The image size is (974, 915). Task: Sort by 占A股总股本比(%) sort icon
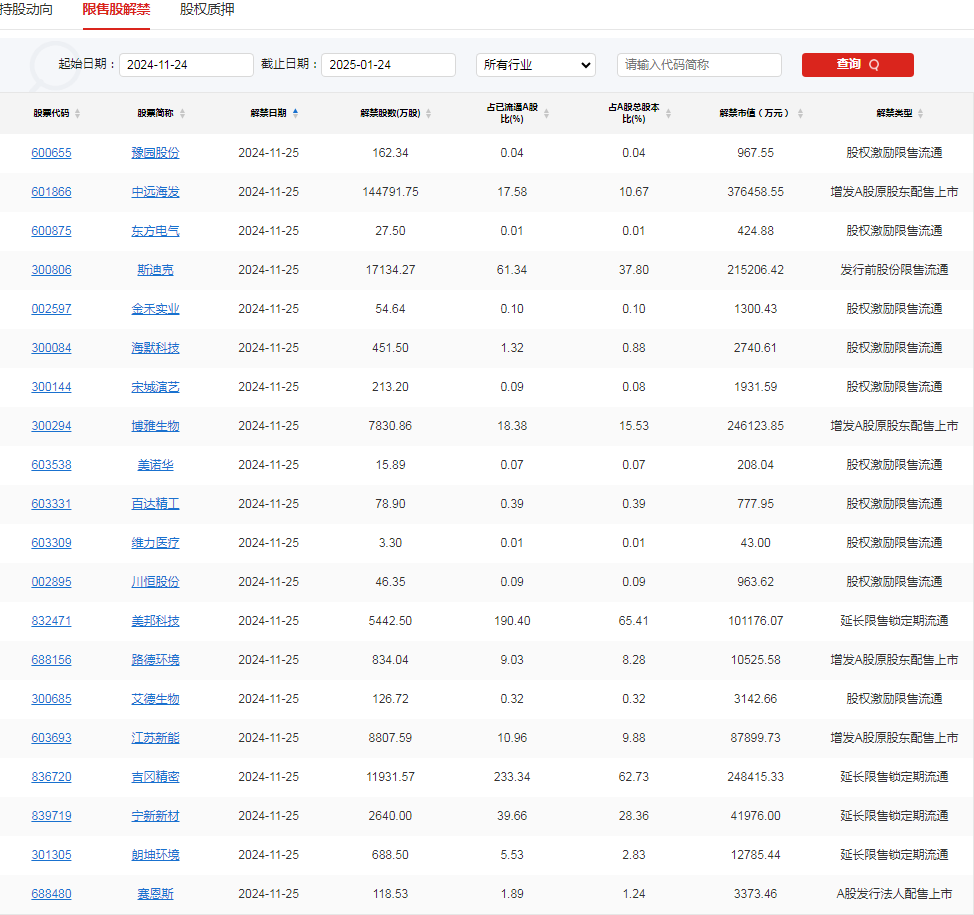668,113
